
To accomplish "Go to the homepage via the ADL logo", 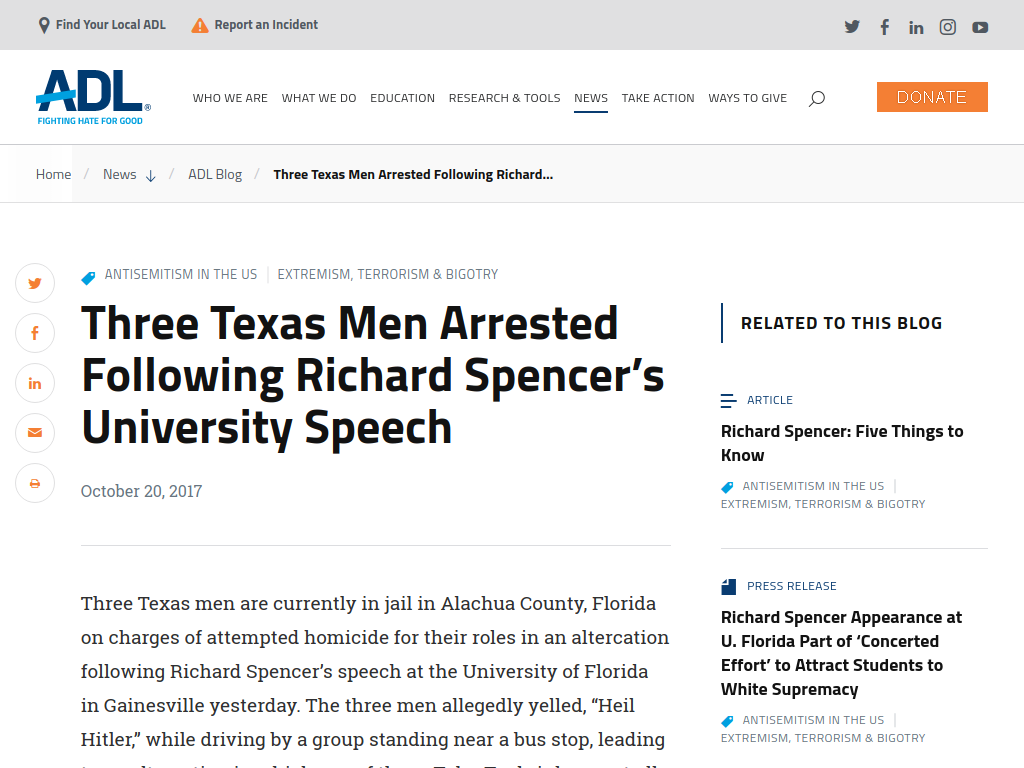I will [x=93, y=97].
